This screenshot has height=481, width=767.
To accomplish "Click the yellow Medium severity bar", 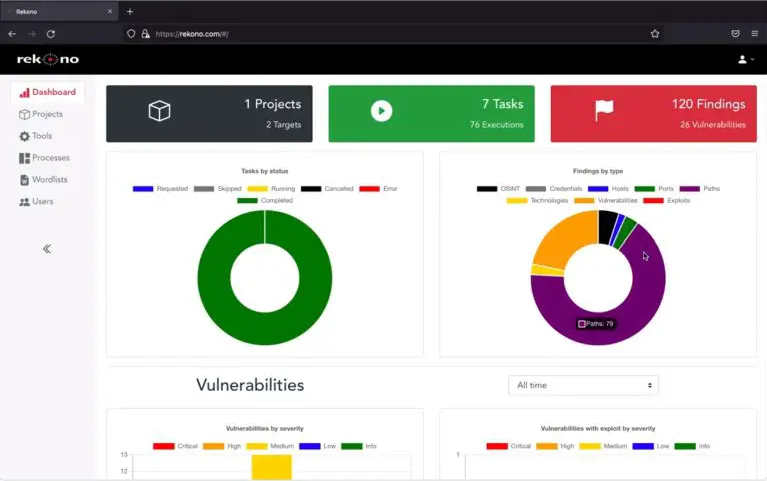I will (x=271, y=467).
